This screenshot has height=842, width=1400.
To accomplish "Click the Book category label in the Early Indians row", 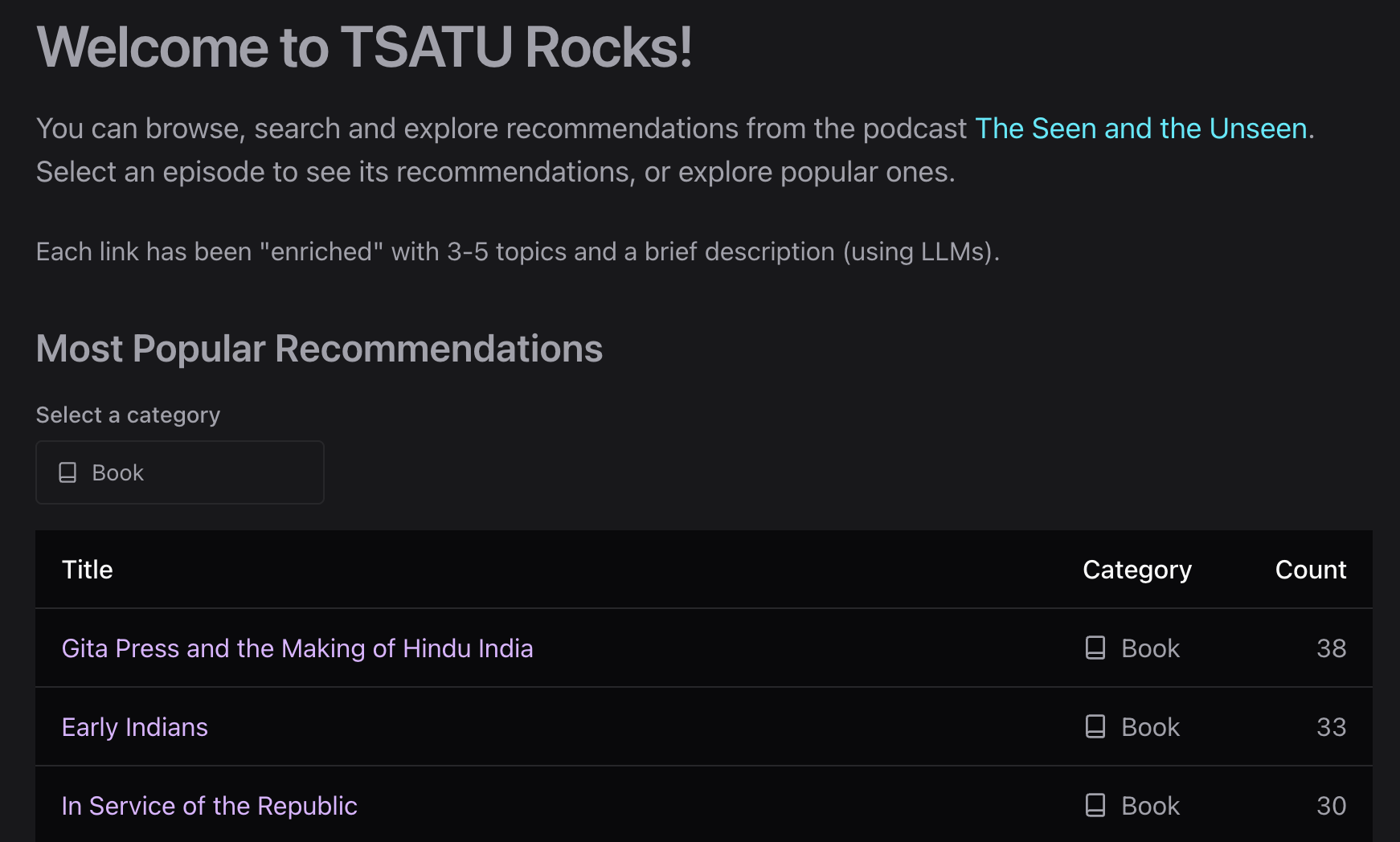I will point(1150,727).
